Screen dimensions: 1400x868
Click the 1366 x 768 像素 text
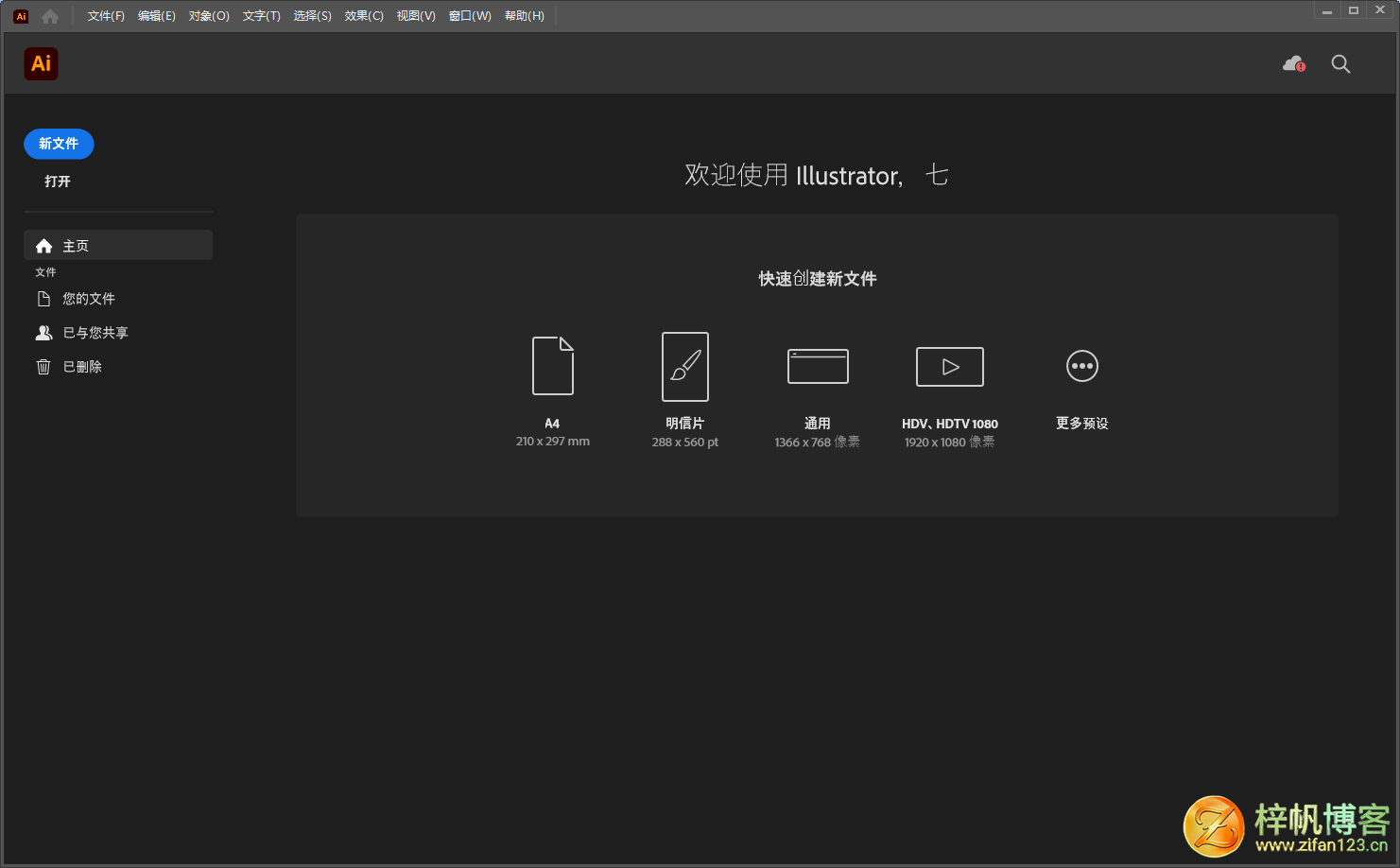point(818,443)
